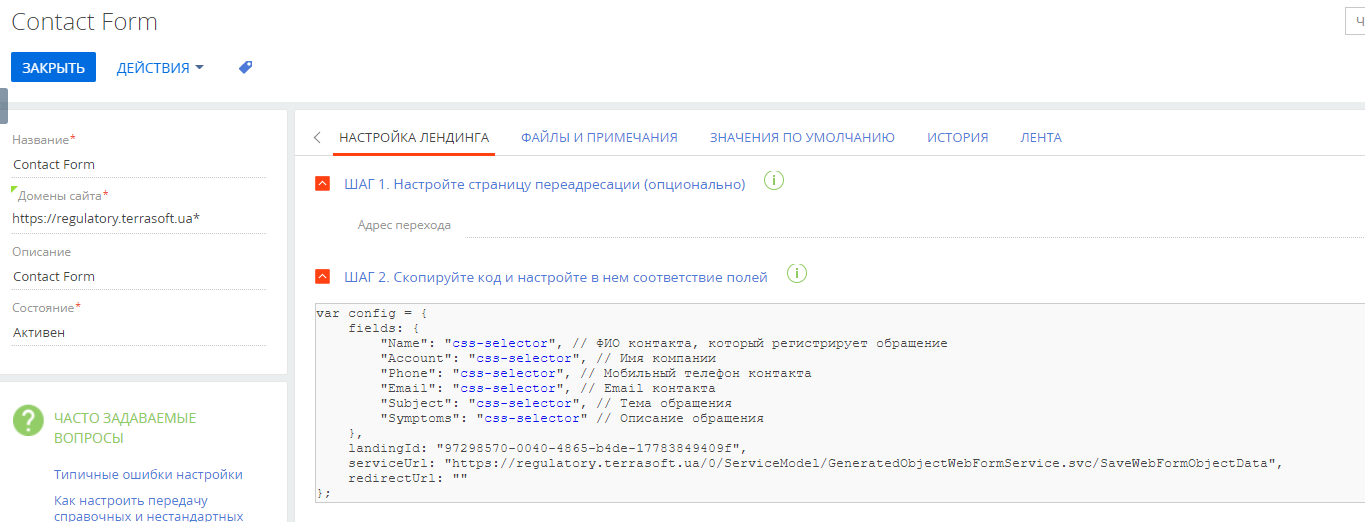Open the ДЕЙСТВИЯ dropdown menu

click(160, 68)
